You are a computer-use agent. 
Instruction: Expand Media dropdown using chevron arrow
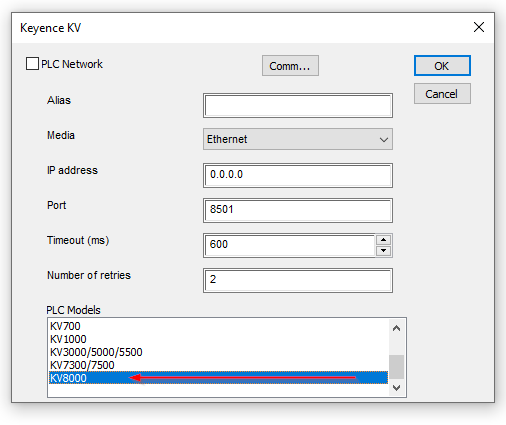tap(384, 140)
